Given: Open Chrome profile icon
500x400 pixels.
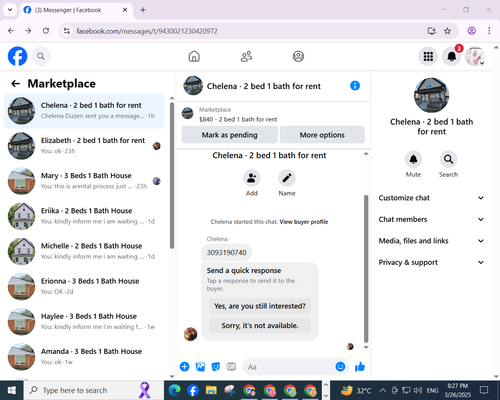Looking at the screenshot, I should 471,31.
